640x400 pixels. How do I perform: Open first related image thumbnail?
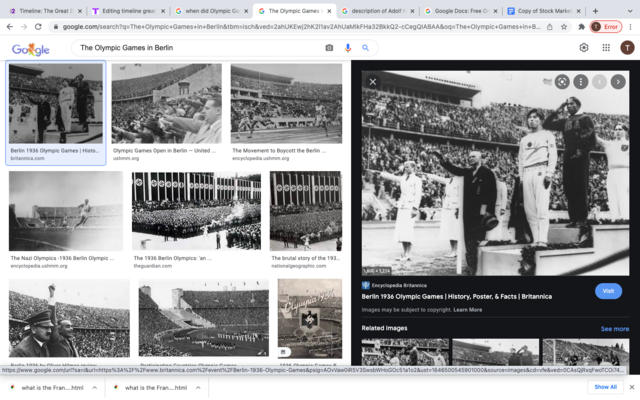click(x=405, y=352)
